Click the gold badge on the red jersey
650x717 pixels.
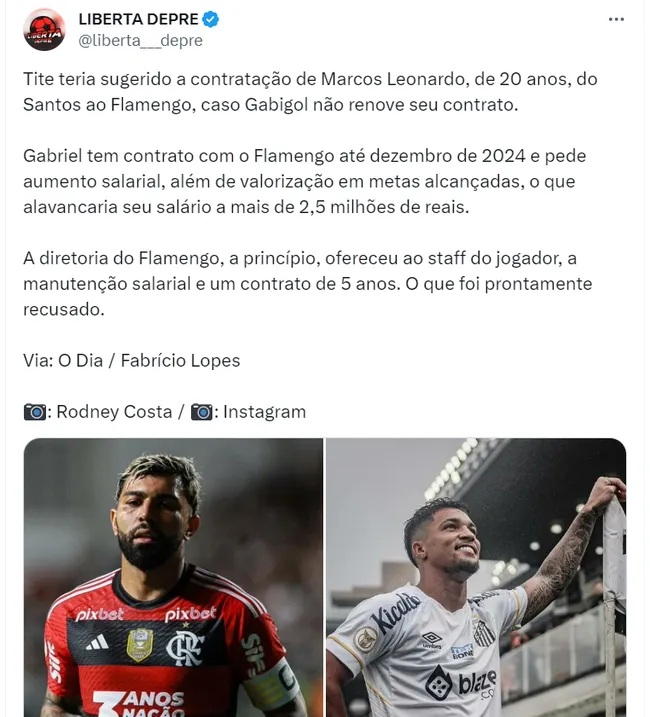coord(139,649)
